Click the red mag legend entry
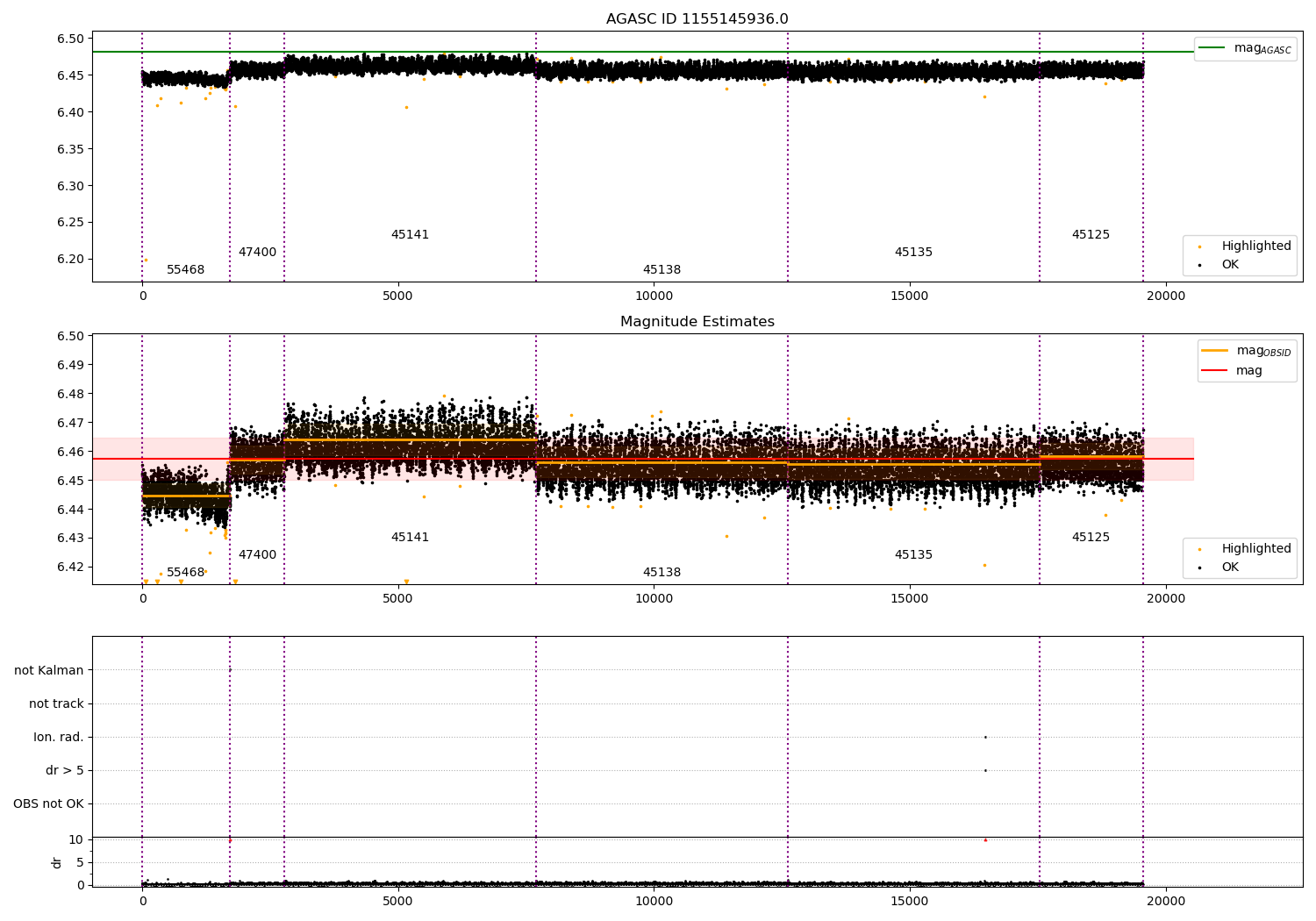Image resolution: width=1316 pixels, height=921 pixels. point(1215,371)
